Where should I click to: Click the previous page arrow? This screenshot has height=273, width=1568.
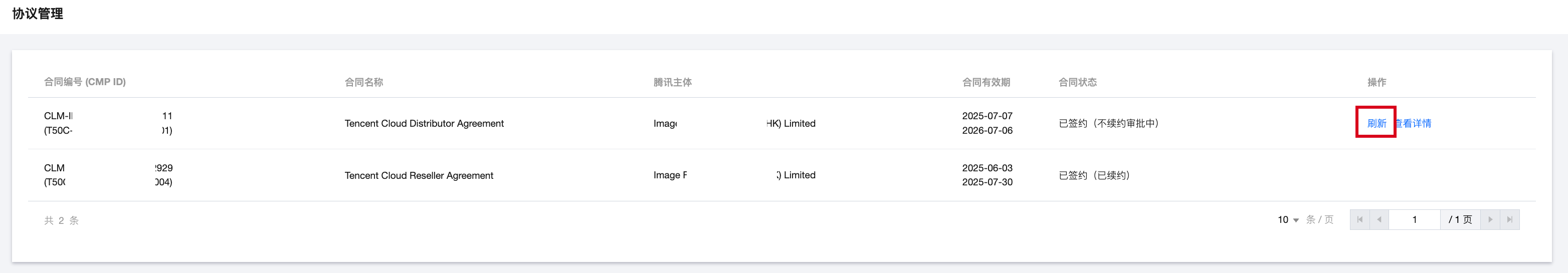tap(1379, 219)
